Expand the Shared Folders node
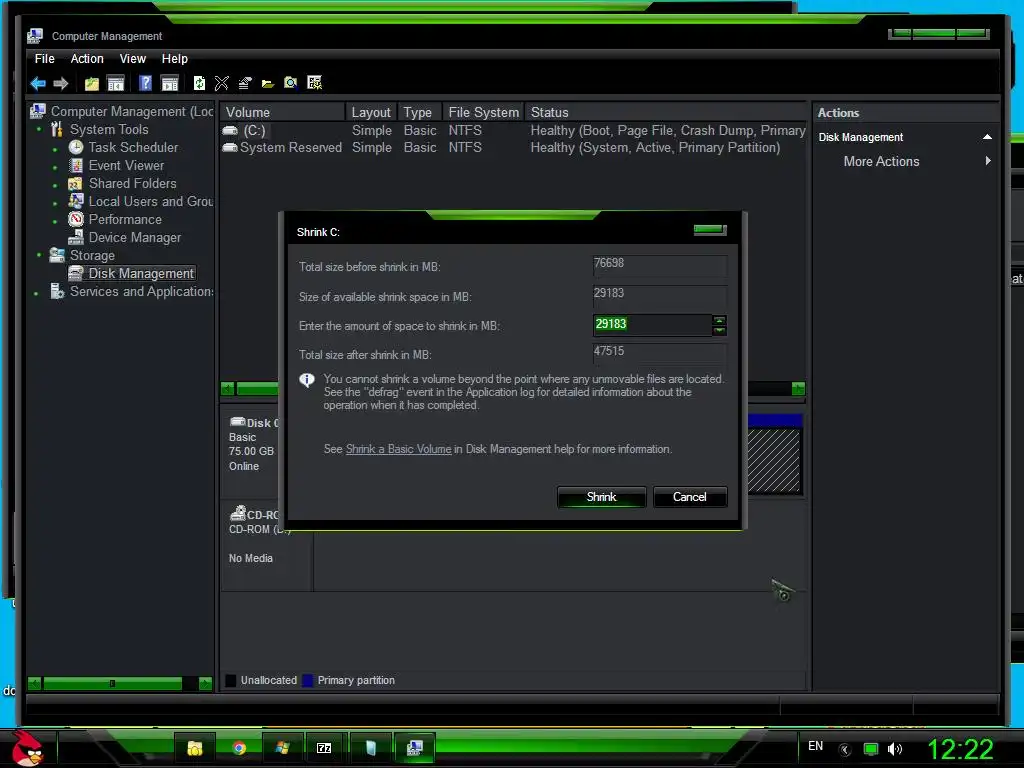Screen dimensions: 1024x768 tap(55, 185)
